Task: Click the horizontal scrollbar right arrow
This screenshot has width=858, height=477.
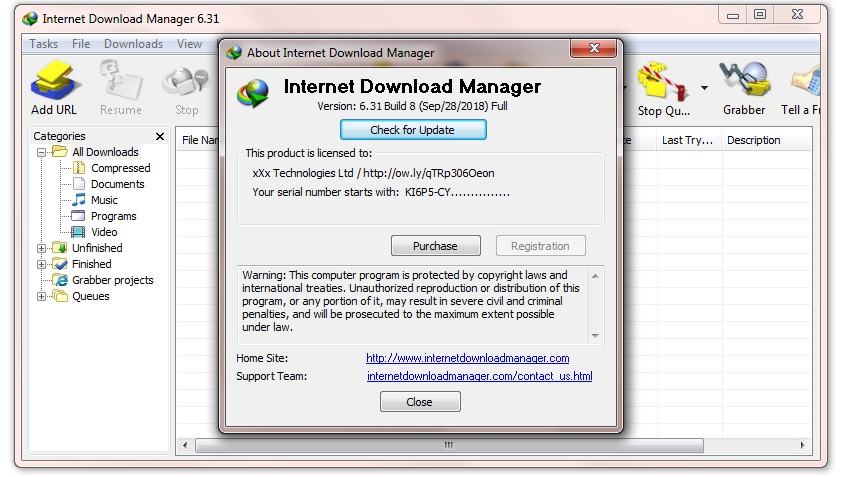Action: [802, 445]
